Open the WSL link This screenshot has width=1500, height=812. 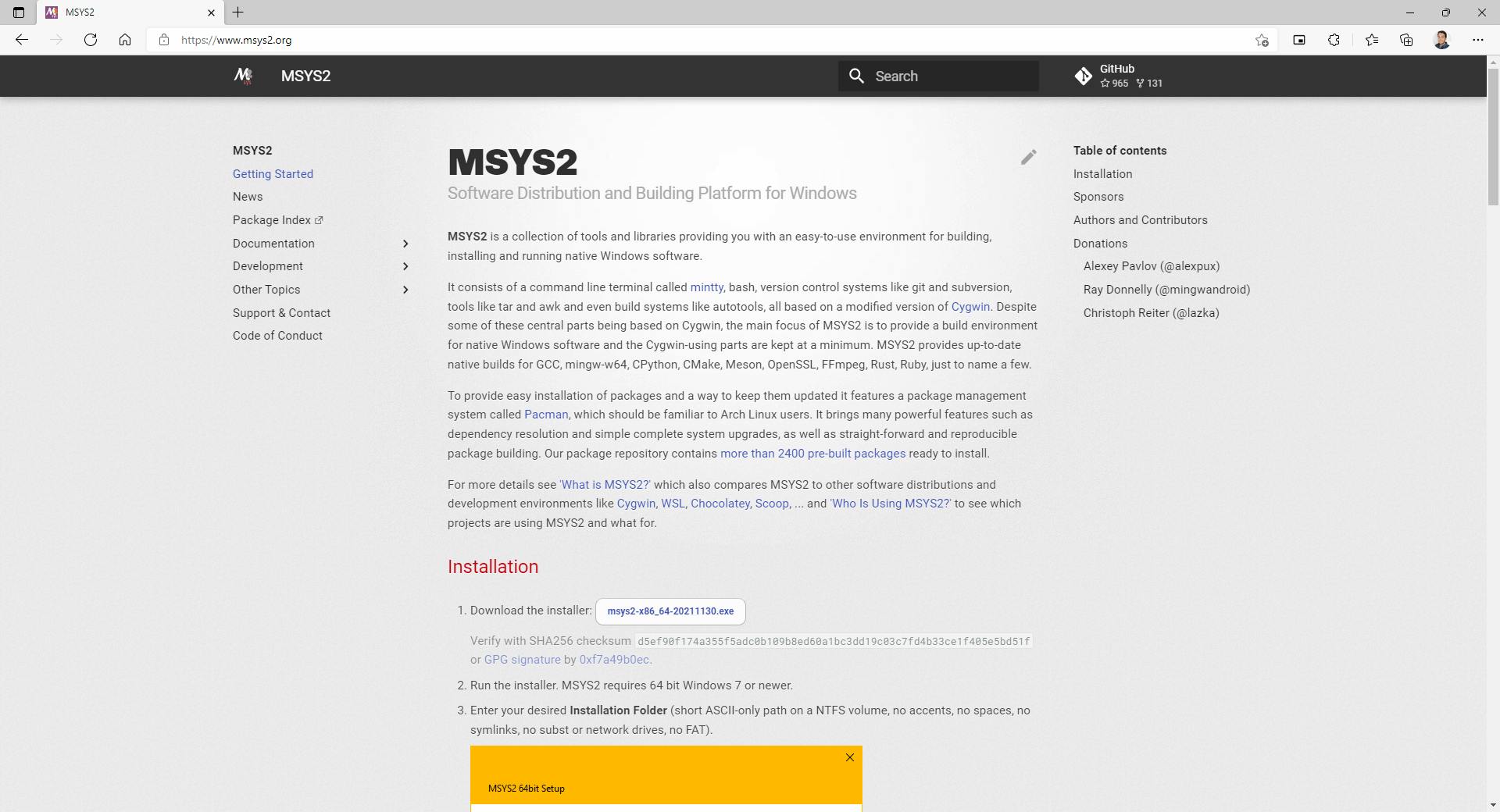673,504
